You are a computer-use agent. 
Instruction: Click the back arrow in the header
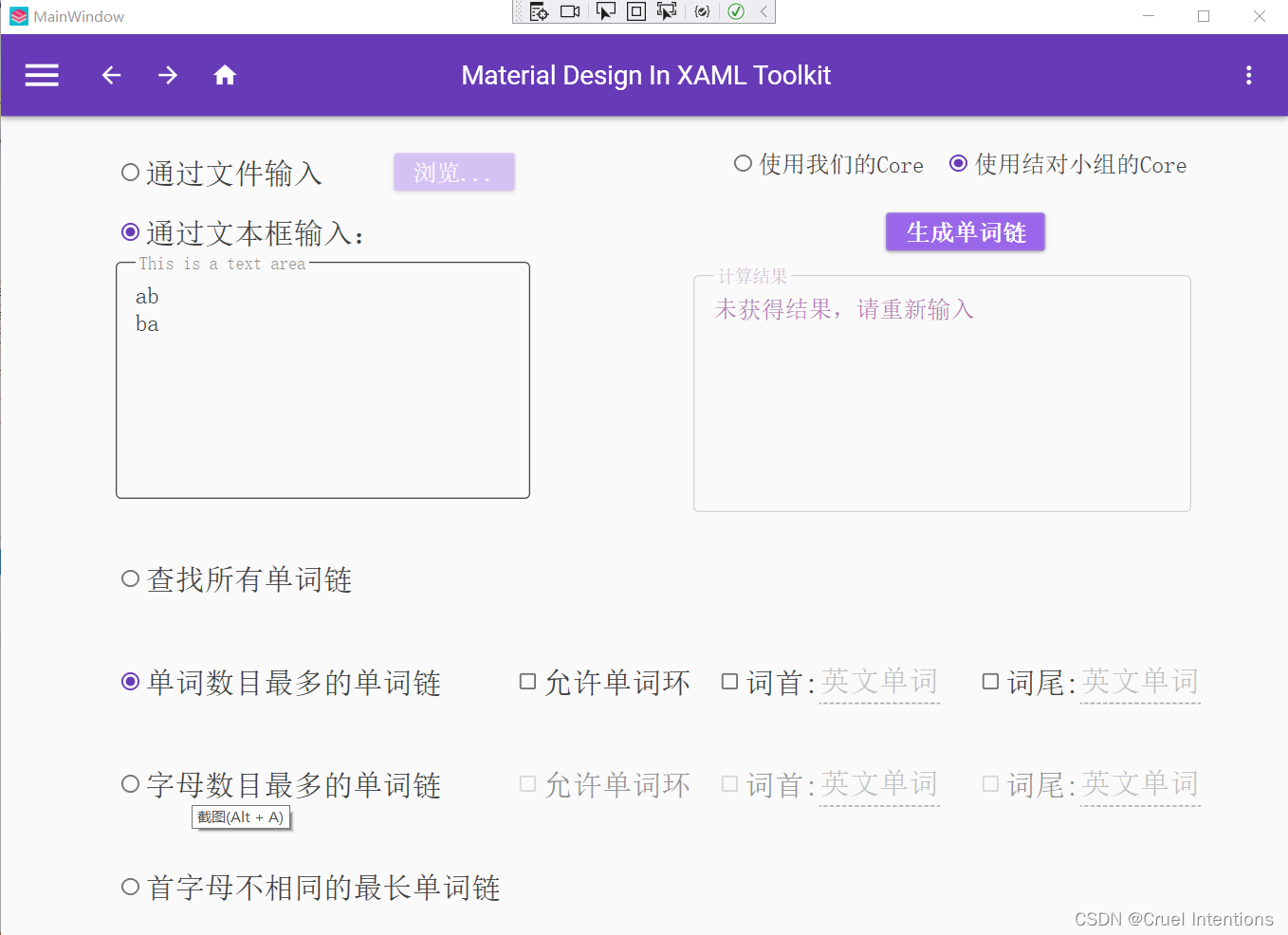pyautogui.click(x=111, y=75)
